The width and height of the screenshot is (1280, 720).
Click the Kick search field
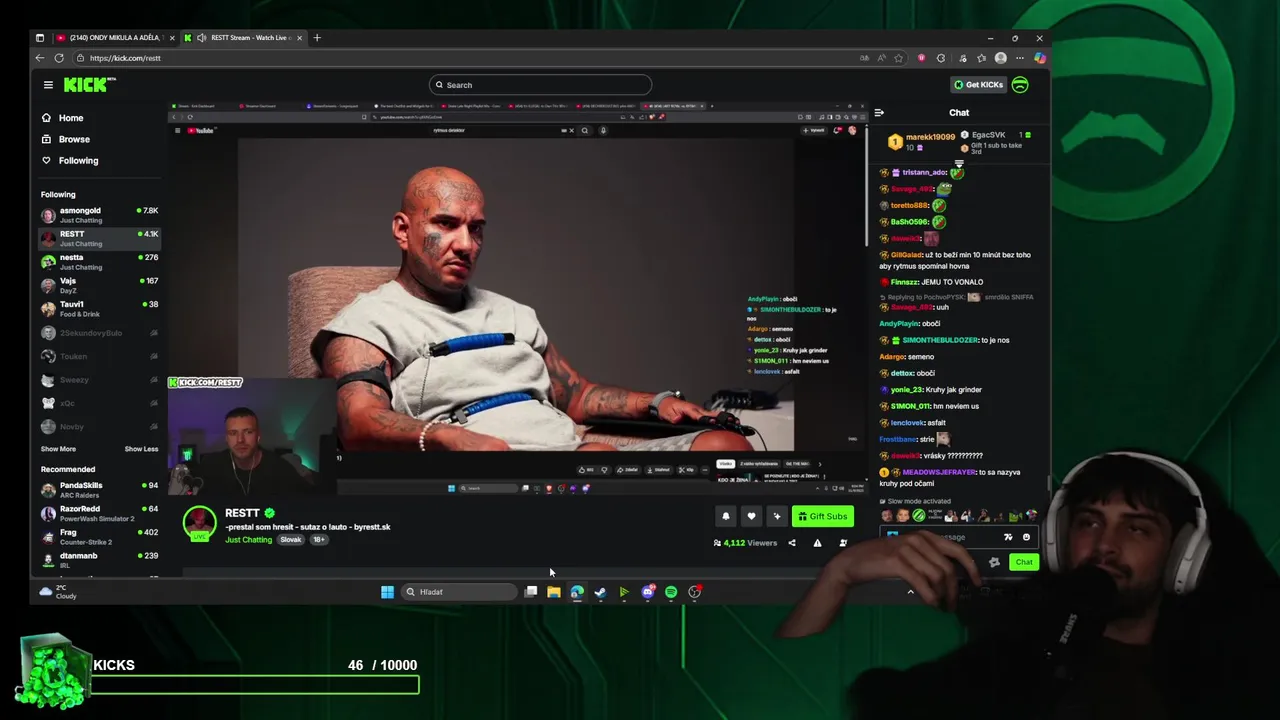[540, 85]
